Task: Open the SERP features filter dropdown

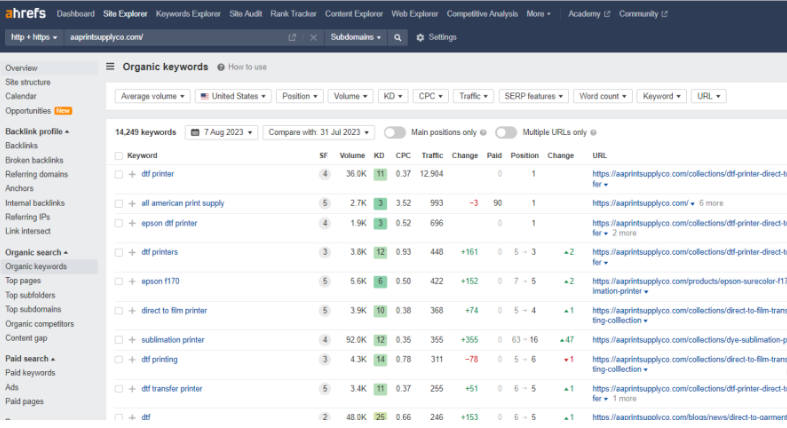Action: tap(533, 97)
